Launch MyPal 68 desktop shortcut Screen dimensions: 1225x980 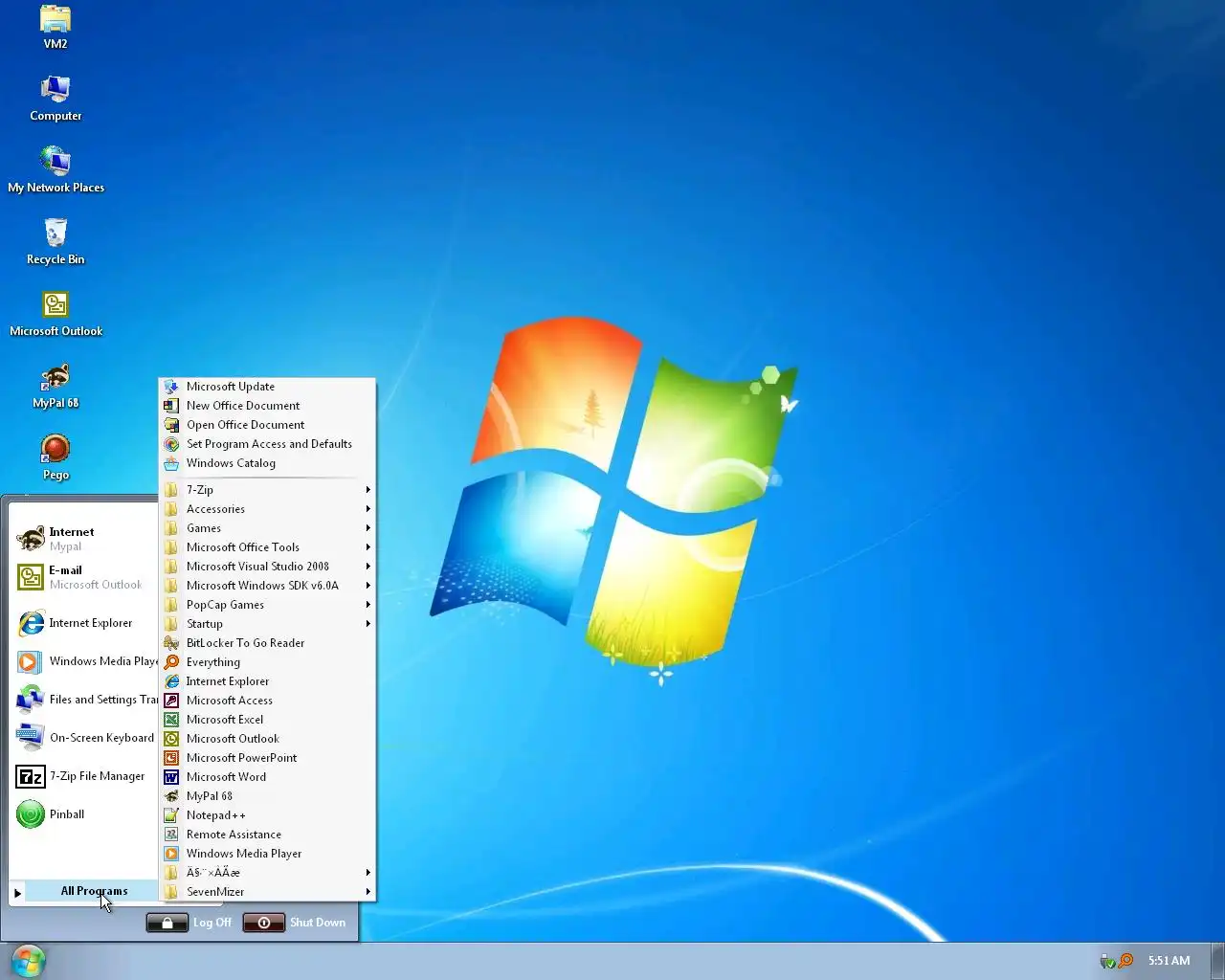click(x=56, y=386)
